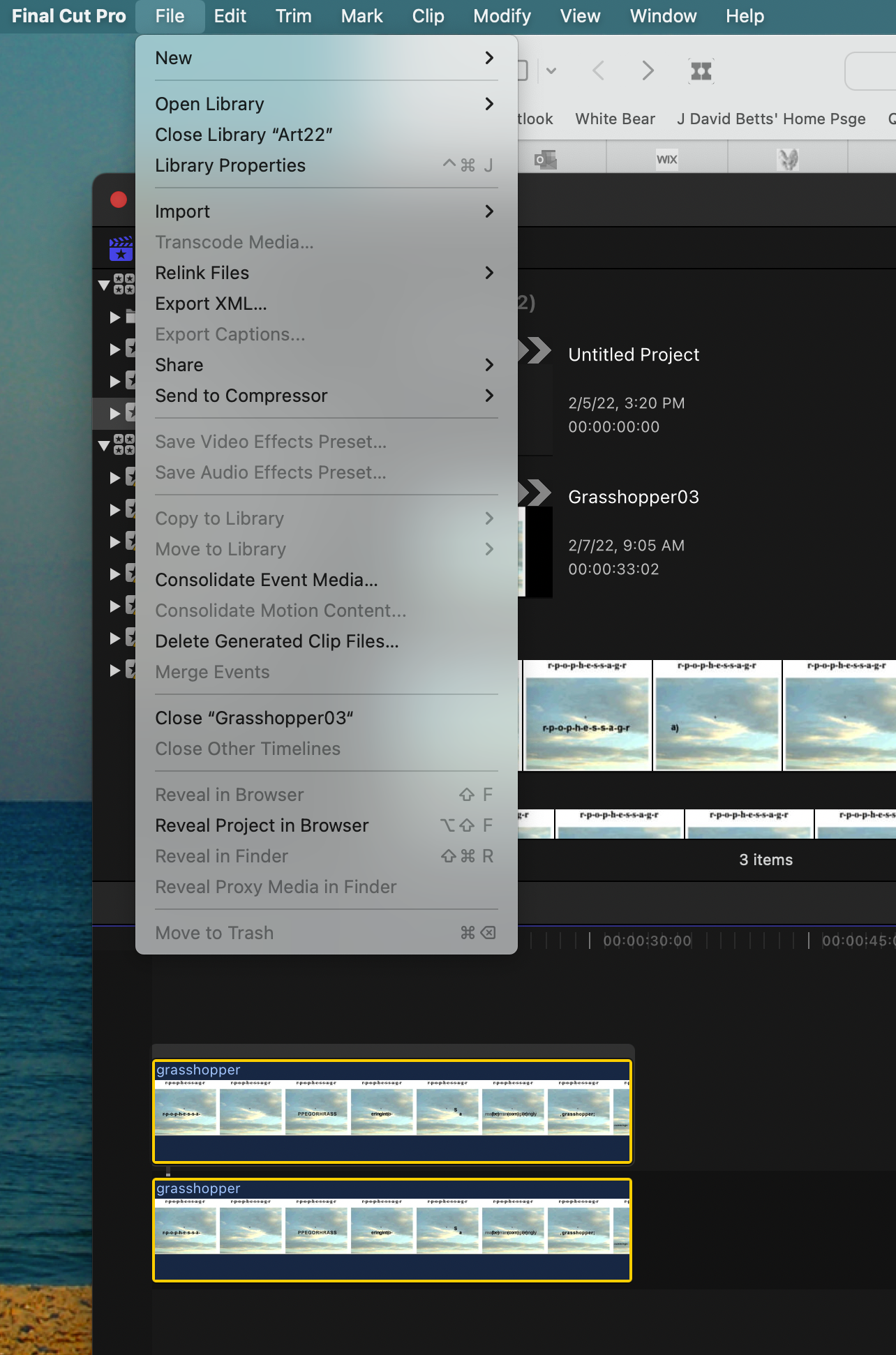
Task: Click the 00:00:45 mark on the timeline ruler
Action: click(x=858, y=941)
